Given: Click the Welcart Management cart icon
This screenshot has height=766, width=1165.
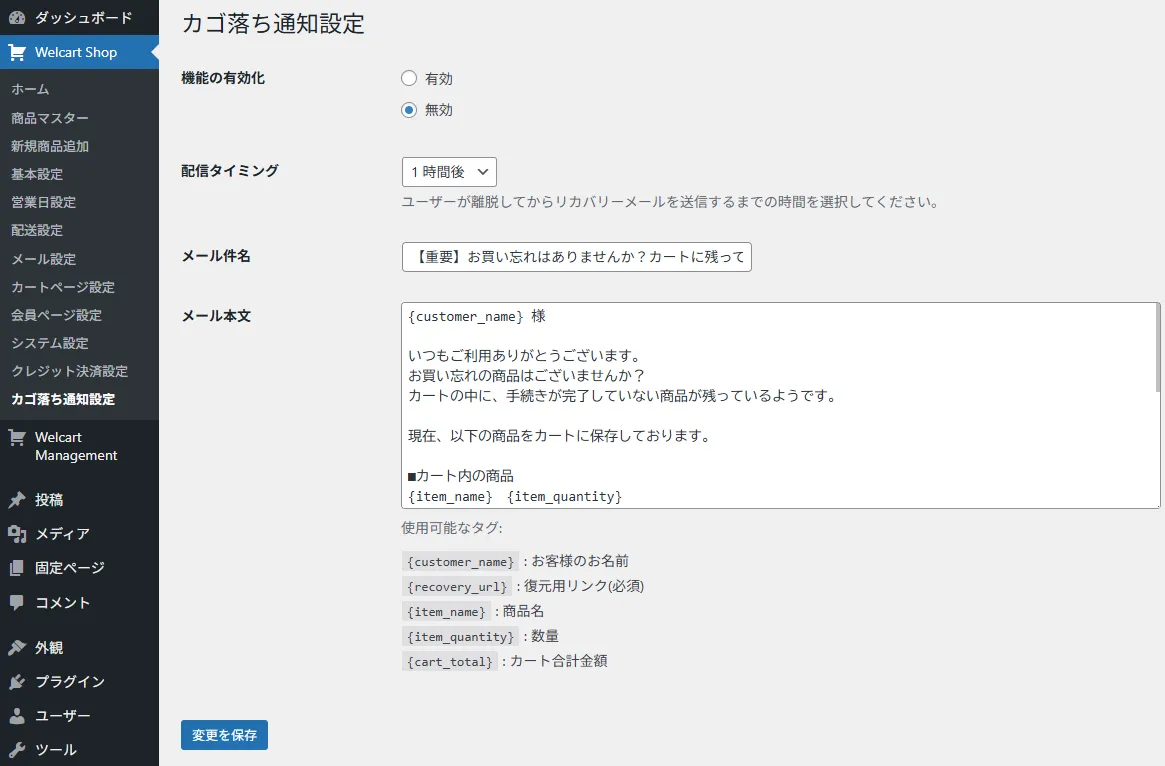Looking at the screenshot, I should [17, 438].
